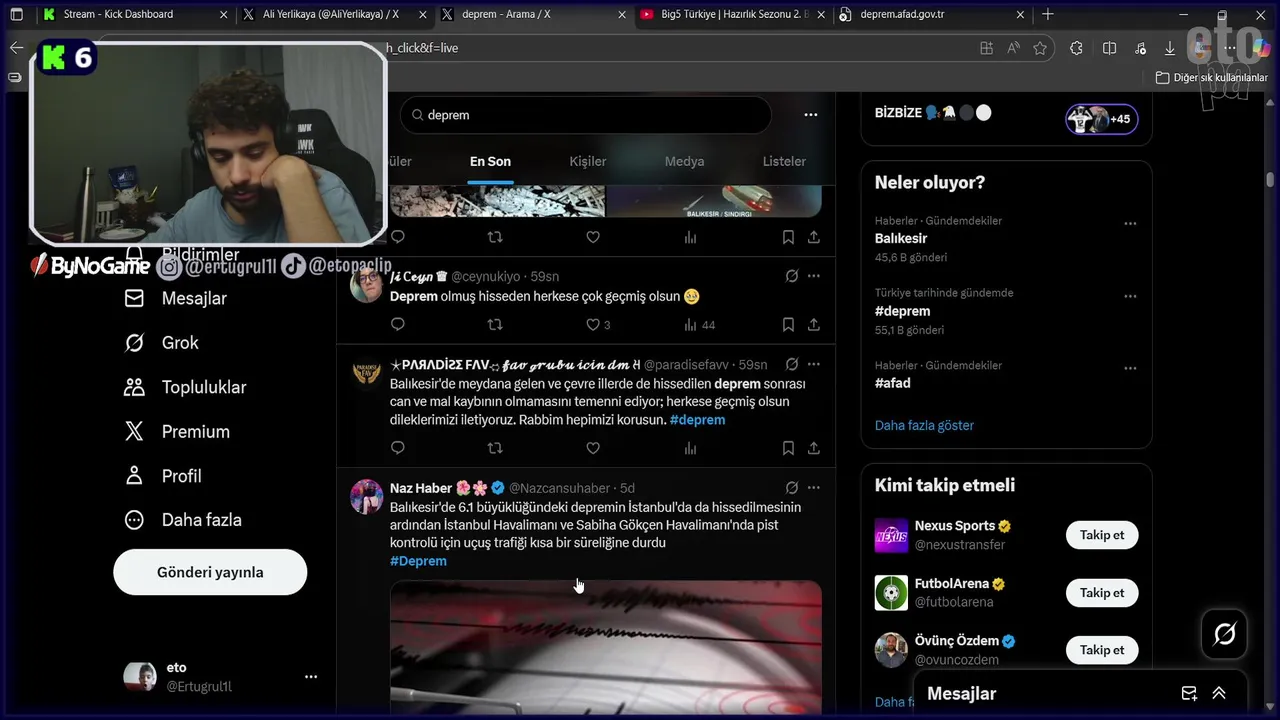The image size is (1280, 720).
Task: Retweet the paradisefav tweet
Action: [494, 448]
